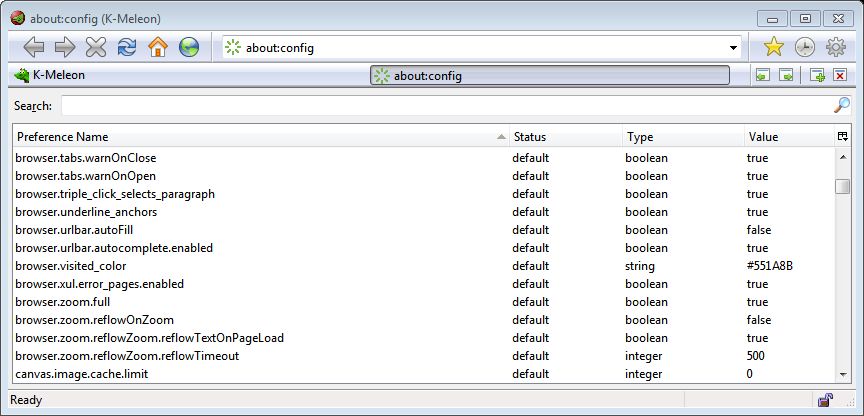The image size is (864, 416).
Task: Open the Home page icon
Action: (x=158, y=47)
